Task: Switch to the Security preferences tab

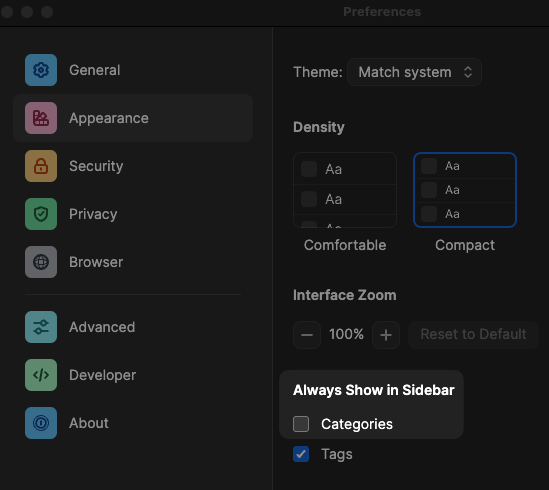Action: pos(133,166)
